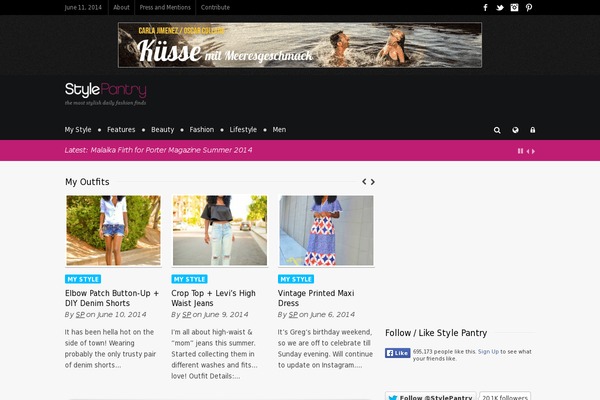Open the Crop Top Levi's jeans thumbnail
This screenshot has width=600, height=400.
(220, 230)
